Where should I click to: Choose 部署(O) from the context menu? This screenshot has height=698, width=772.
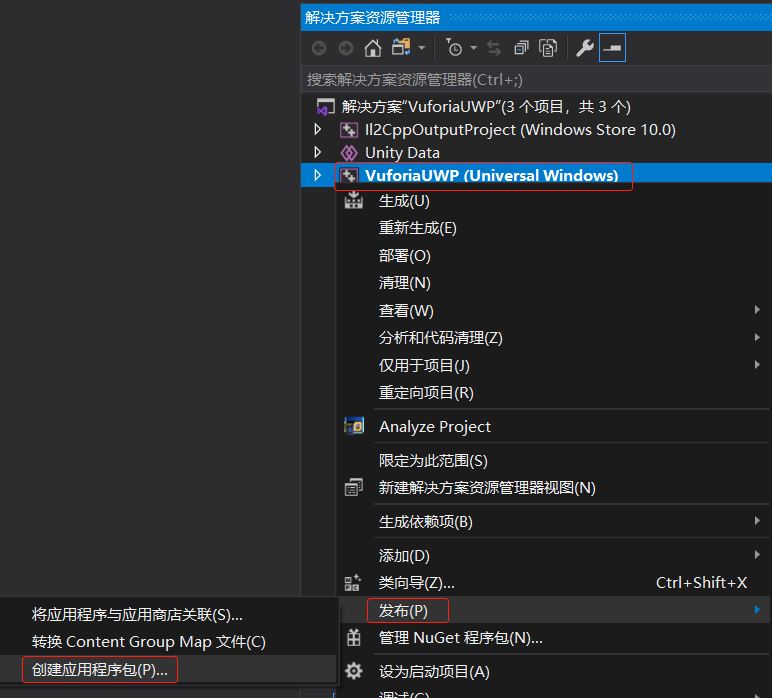(x=553, y=256)
